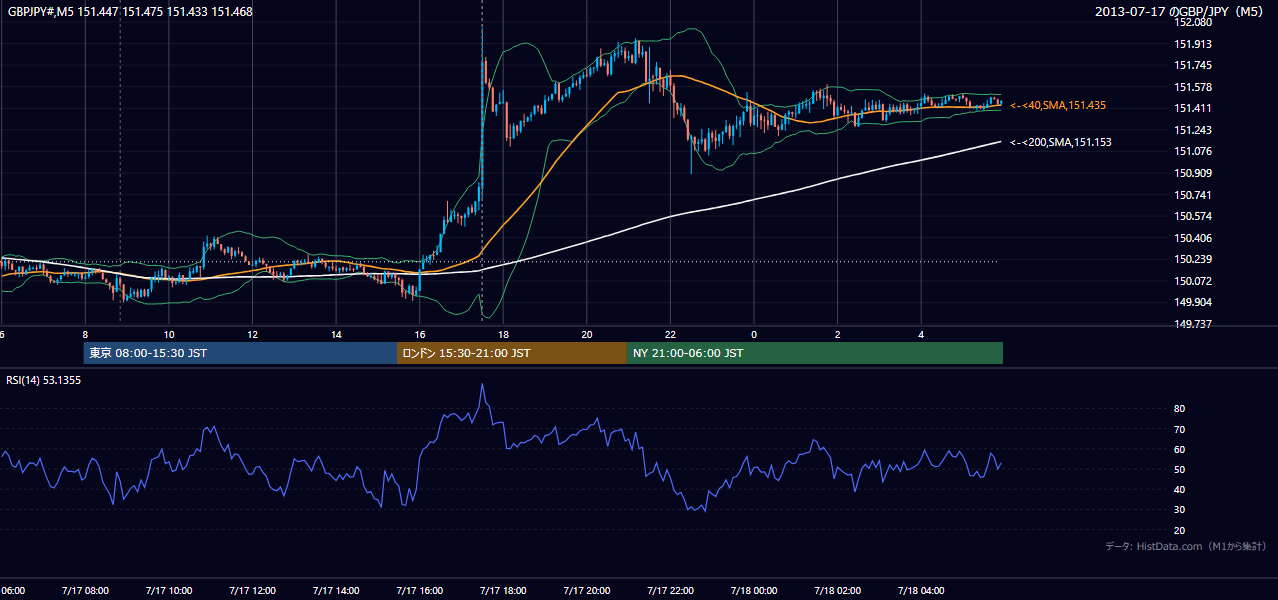
Task: Click the 7/18 02:00 time axis label
Action: click(x=837, y=590)
